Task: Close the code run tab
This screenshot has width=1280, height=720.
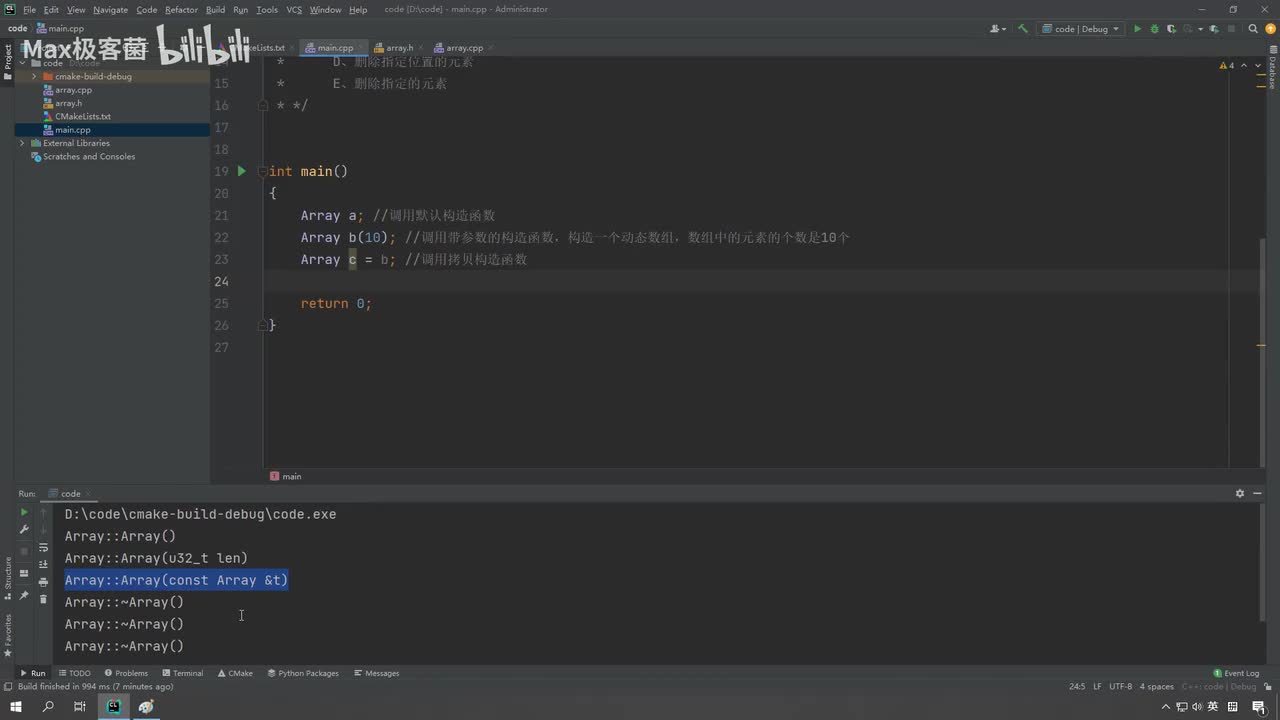Action: point(88,493)
